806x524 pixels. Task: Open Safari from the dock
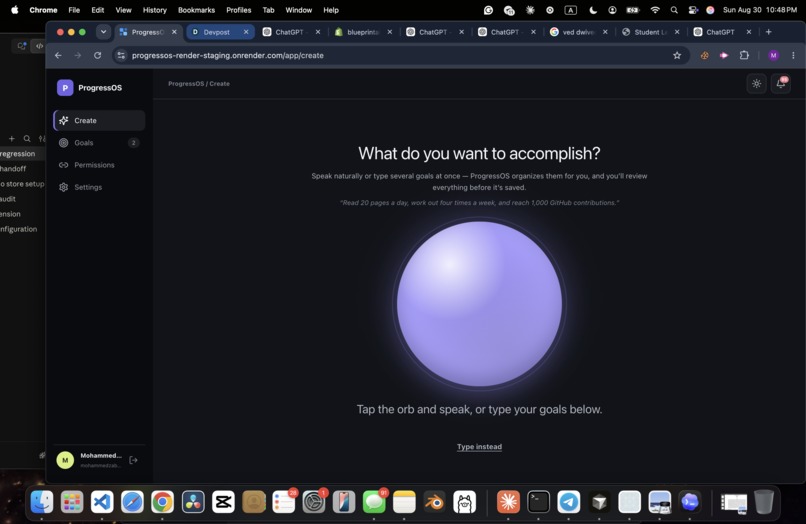[x=132, y=502]
